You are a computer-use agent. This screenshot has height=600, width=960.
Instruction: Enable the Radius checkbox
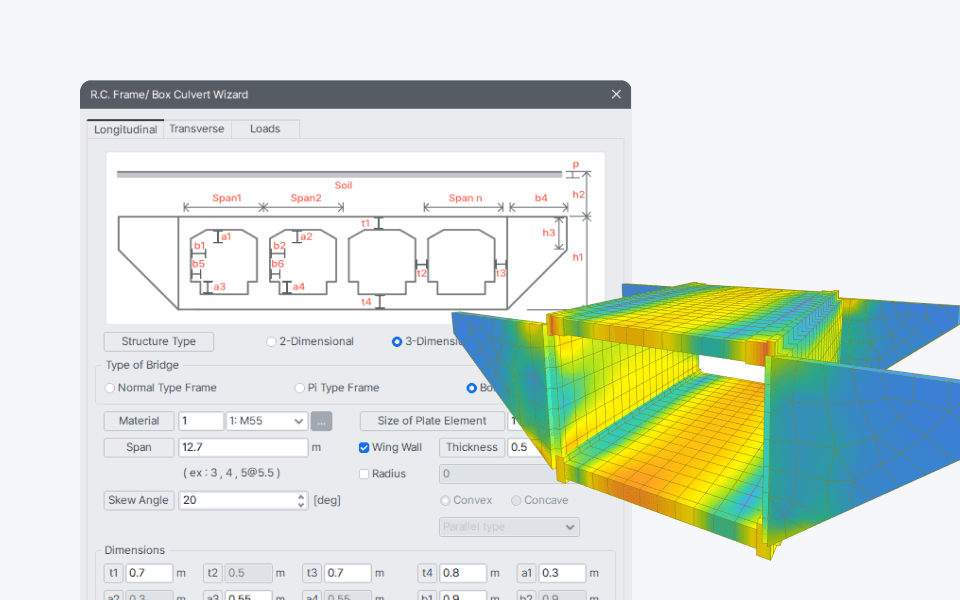click(x=364, y=474)
